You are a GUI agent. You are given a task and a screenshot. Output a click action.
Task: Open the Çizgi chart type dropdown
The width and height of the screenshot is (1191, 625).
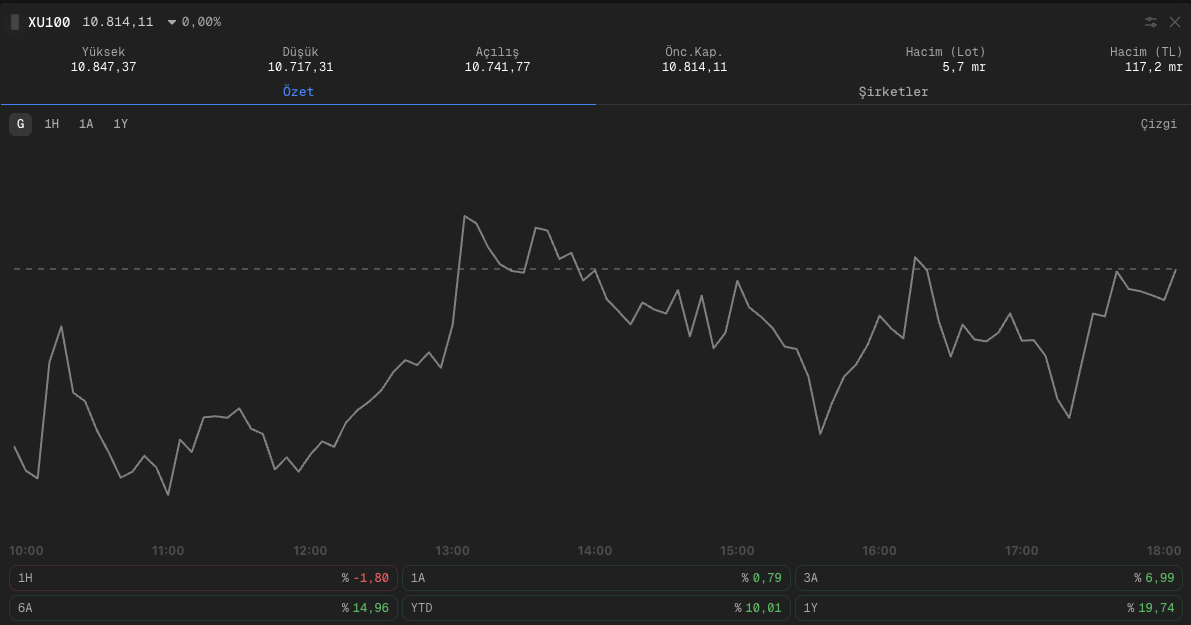[1158, 124]
